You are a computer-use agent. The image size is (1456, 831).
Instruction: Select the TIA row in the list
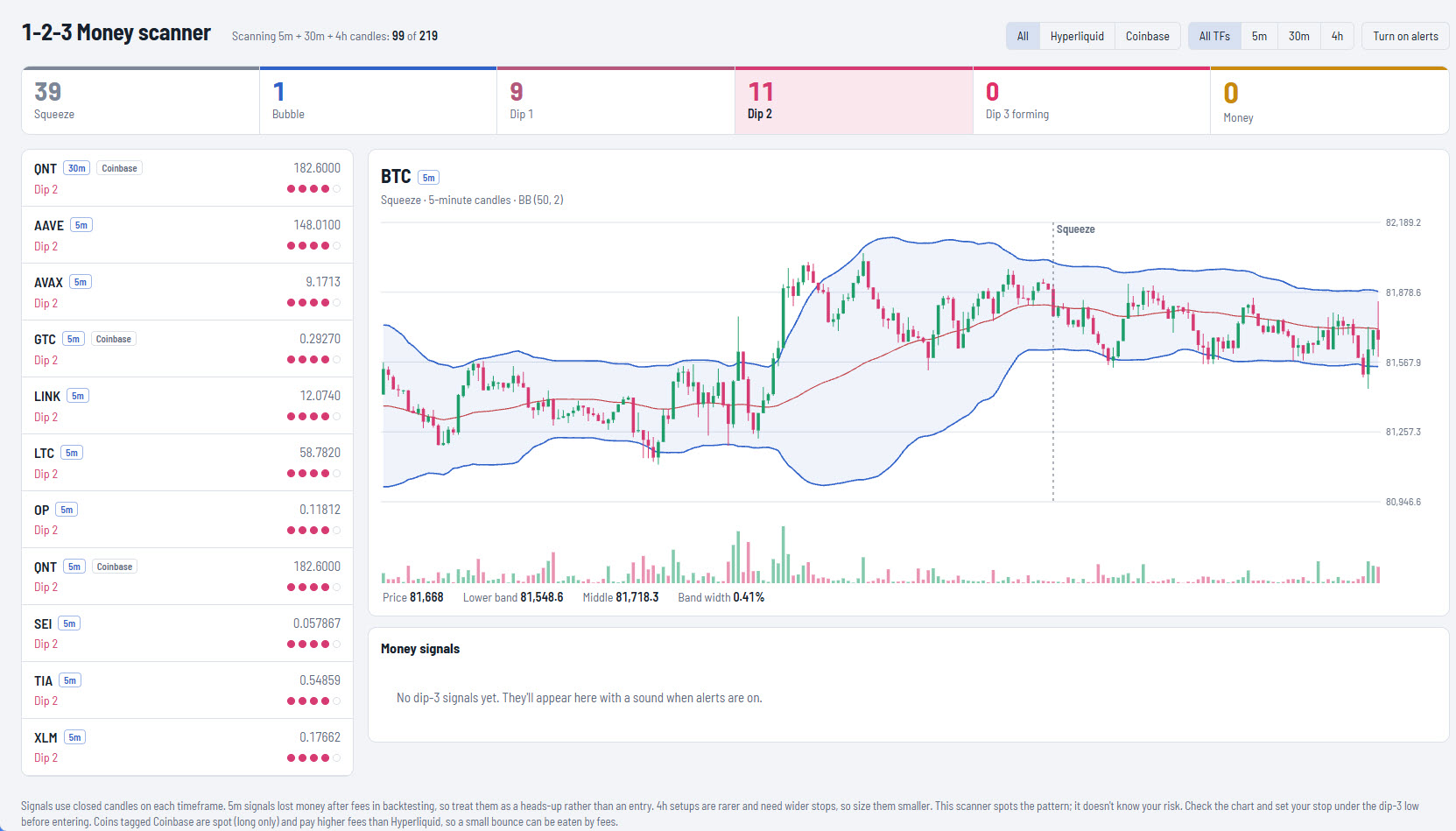187,690
